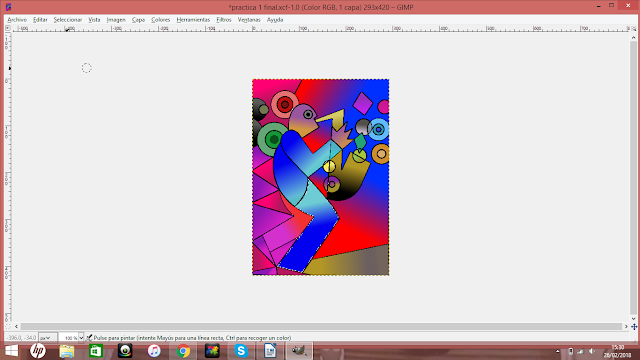Open the Imagen menu

coord(116,20)
